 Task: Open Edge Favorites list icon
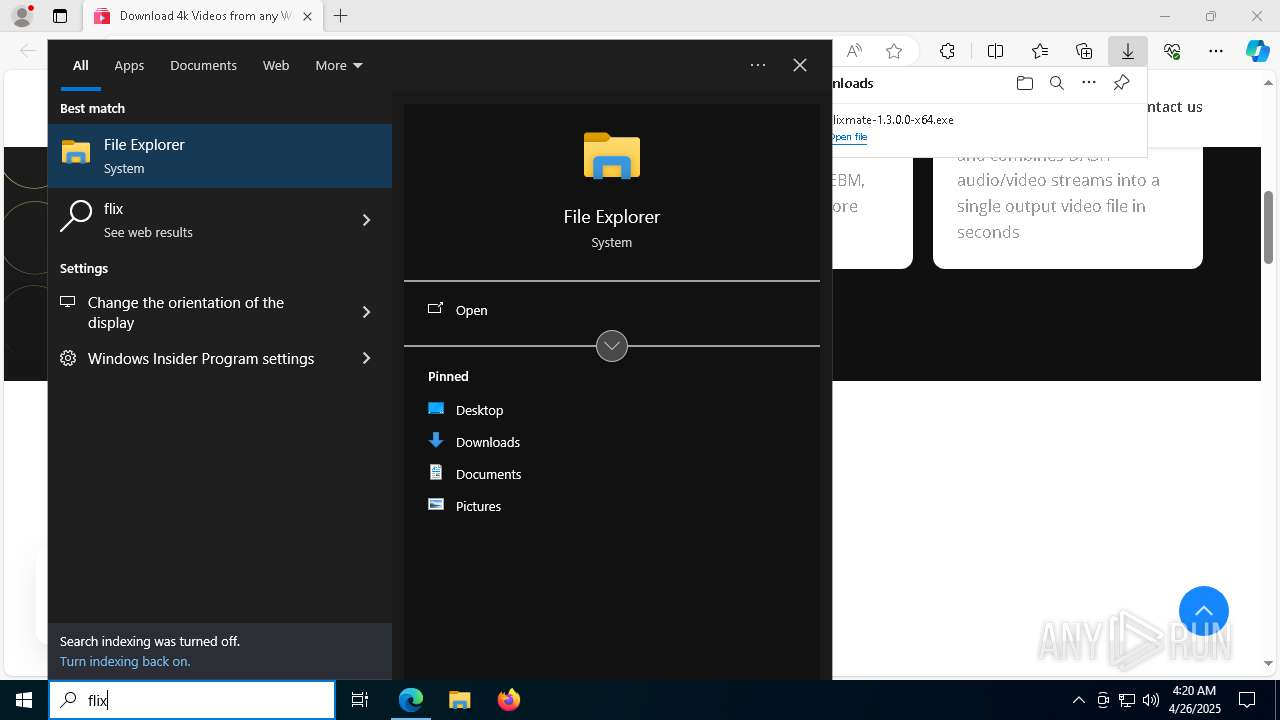1040,51
